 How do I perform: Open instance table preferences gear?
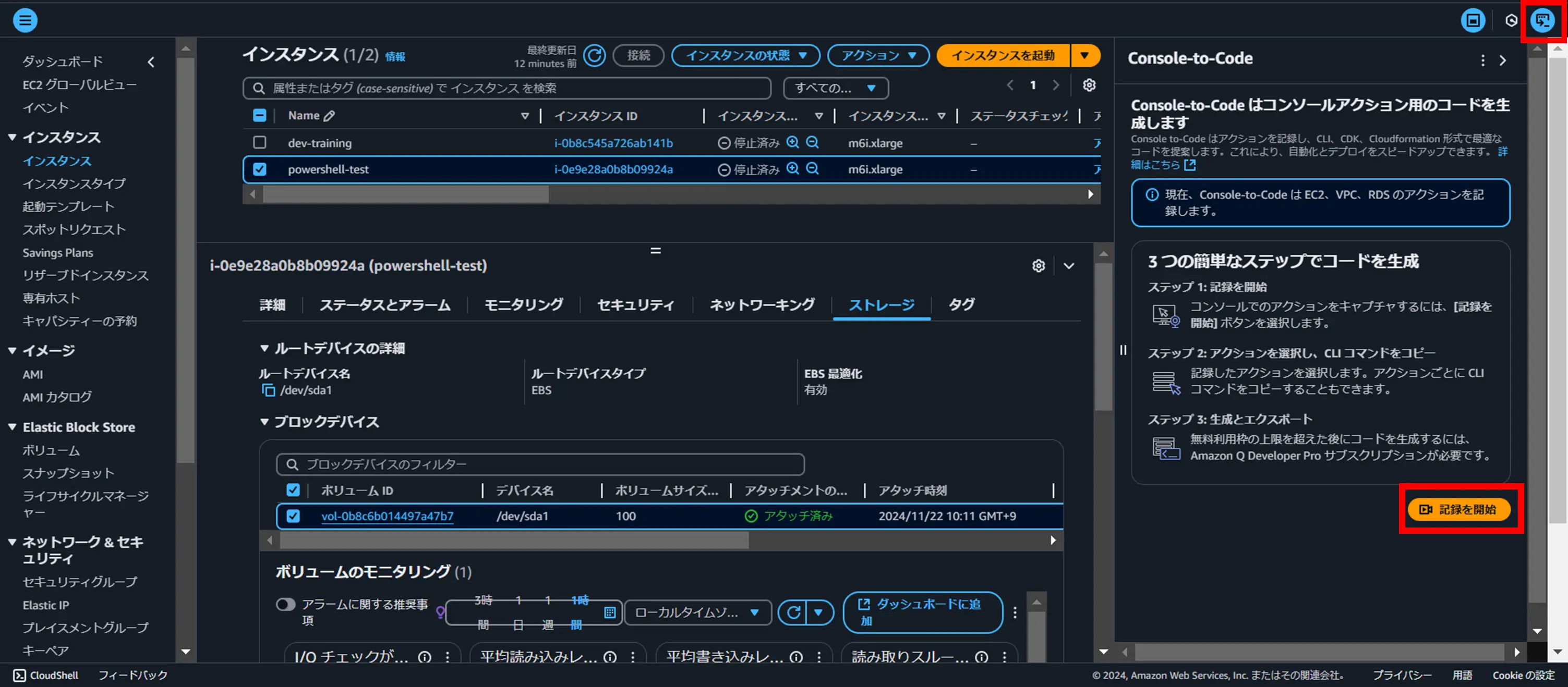[x=1089, y=85]
